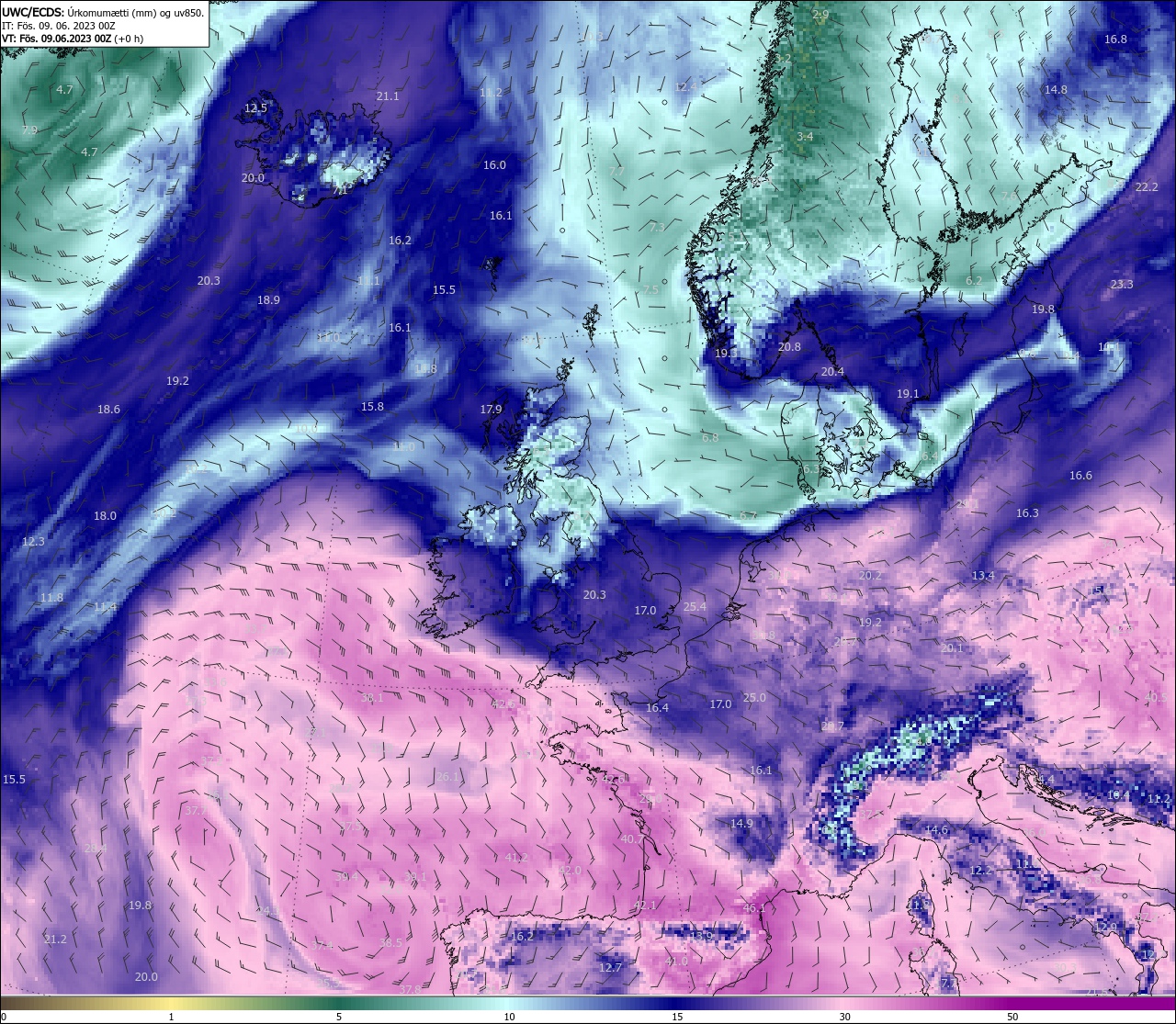Screen dimensions: 1176x1024
Task: Click the 12.7 value over Spain
Action: click(x=611, y=968)
